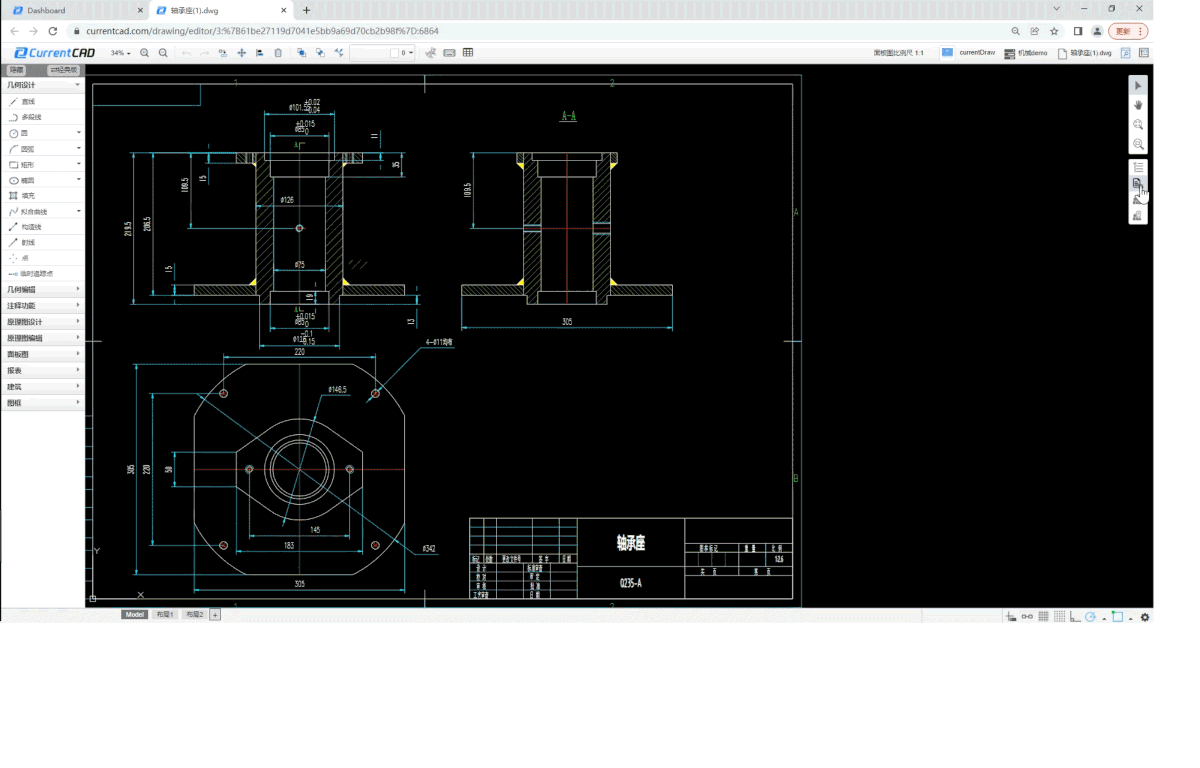Click the zoom in magnifier in top toolbar
1200x768 pixels.
[x=145, y=53]
